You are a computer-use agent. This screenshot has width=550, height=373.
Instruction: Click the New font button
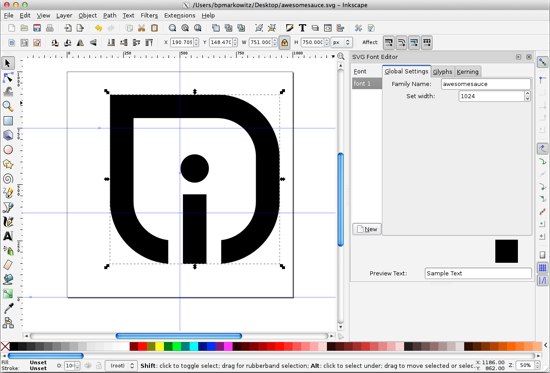[367, 229]
